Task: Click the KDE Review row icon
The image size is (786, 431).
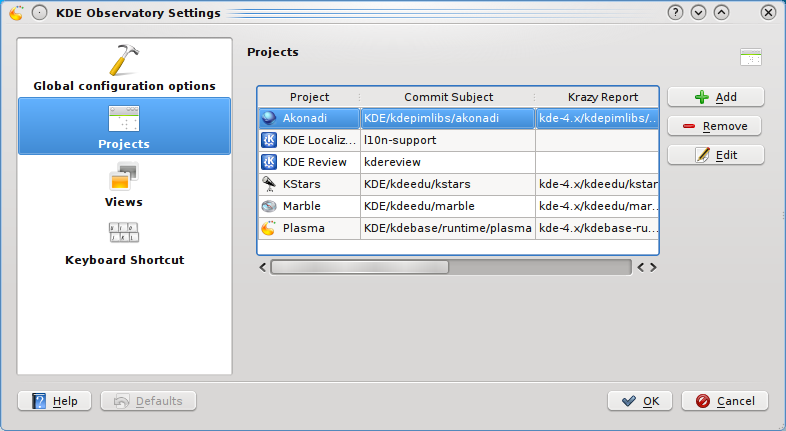Action: click(269, 162)
